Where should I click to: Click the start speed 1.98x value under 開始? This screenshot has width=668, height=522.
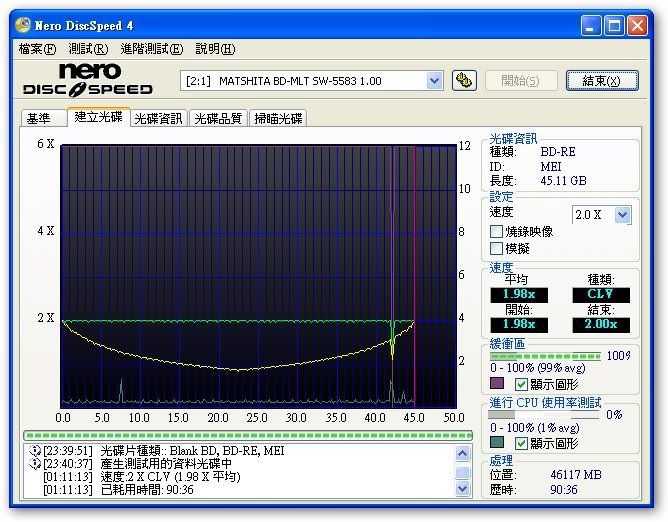519,325
